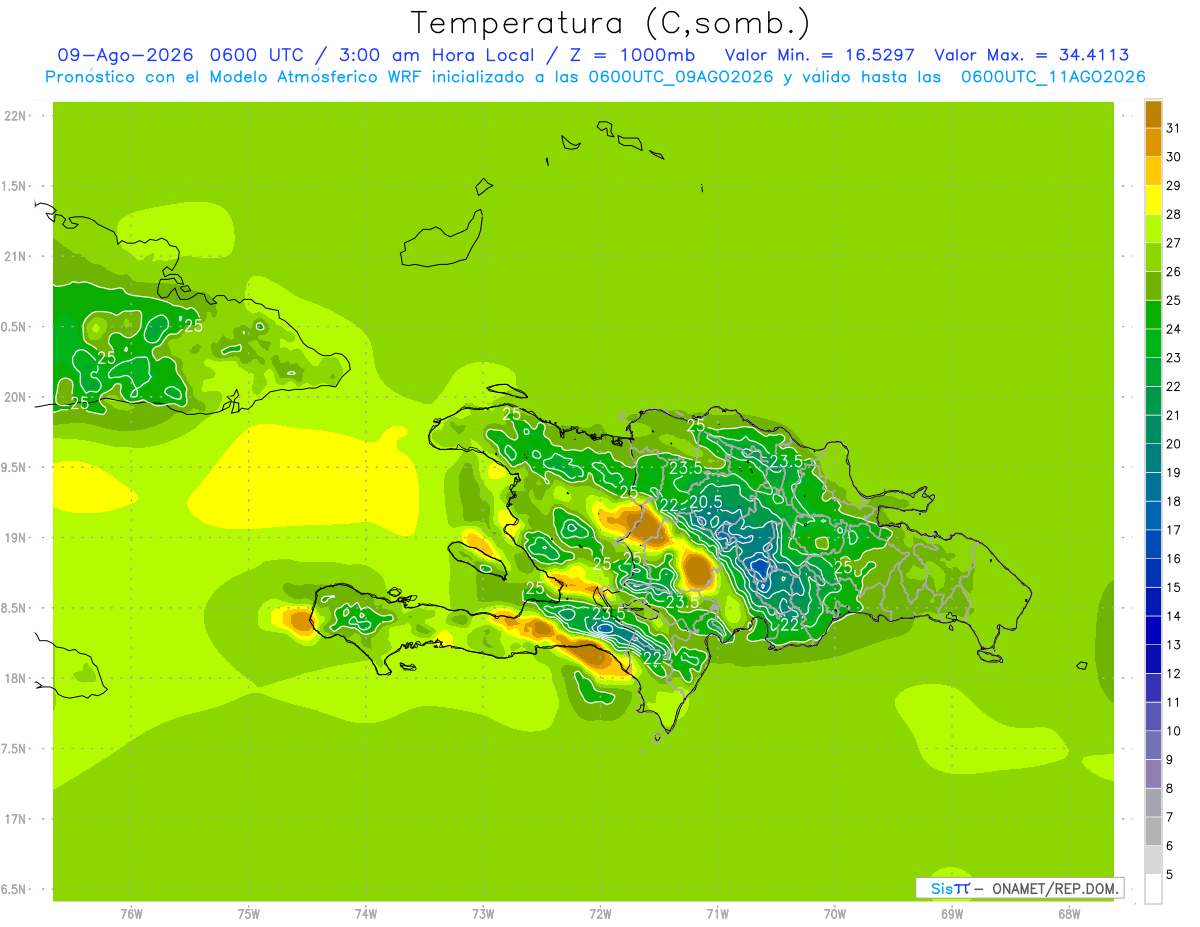This screenshot has width=1200, height=927.
Task: Pick the teal legend swatch between 18 and 19
Action: (x=1153, y=487)
